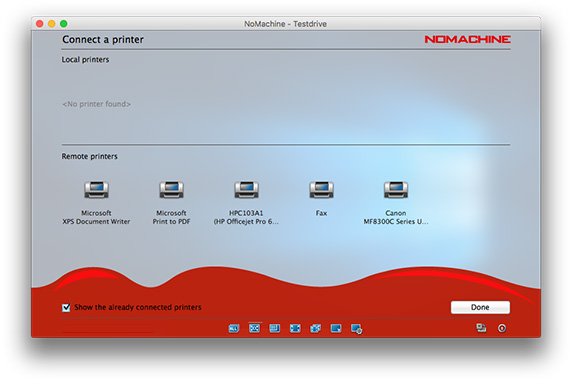Minimize the window with yellow button
569x379 pixels.
(x=52, y=24)
